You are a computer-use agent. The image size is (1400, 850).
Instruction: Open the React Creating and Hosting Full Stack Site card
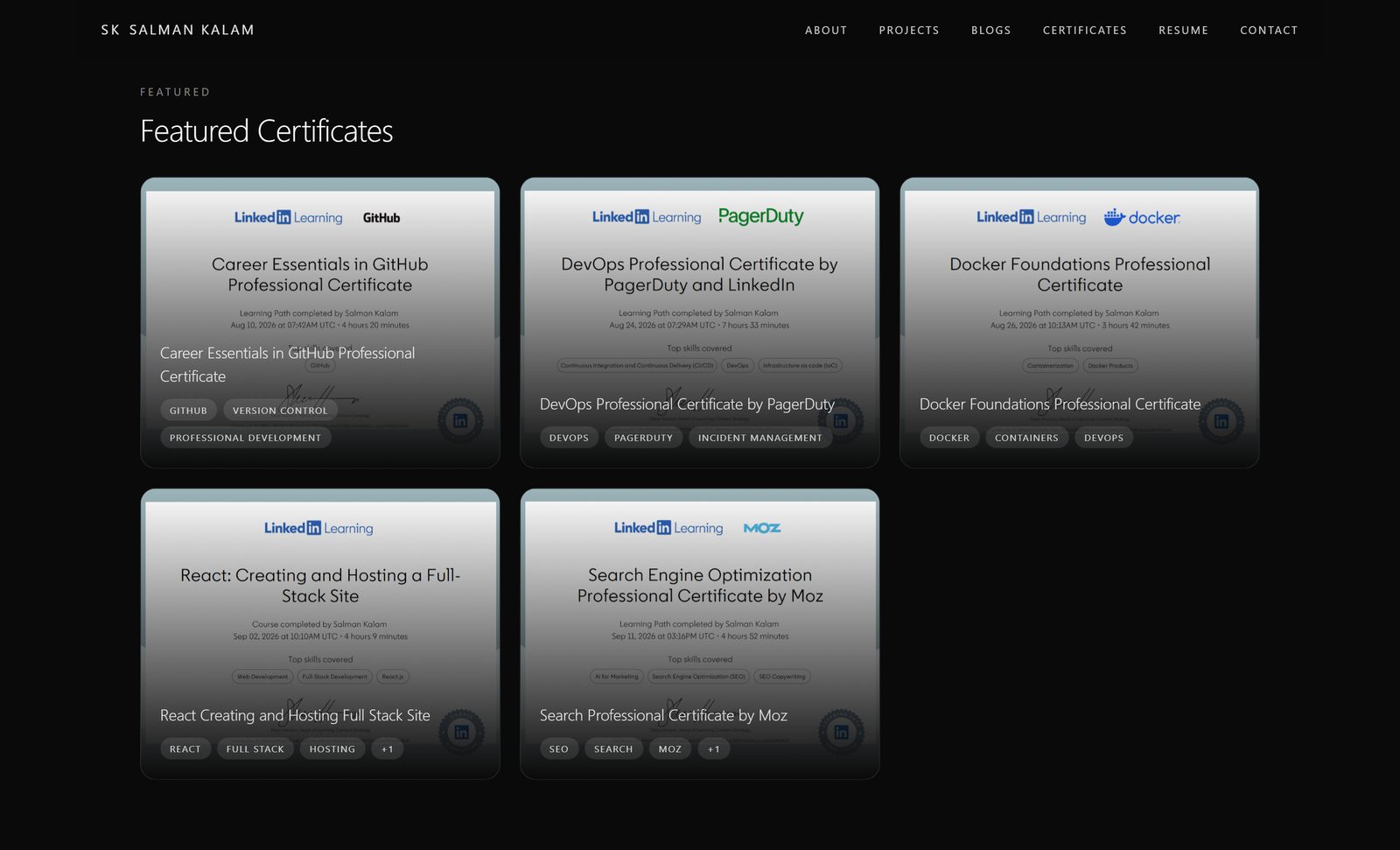pos(320,634)
